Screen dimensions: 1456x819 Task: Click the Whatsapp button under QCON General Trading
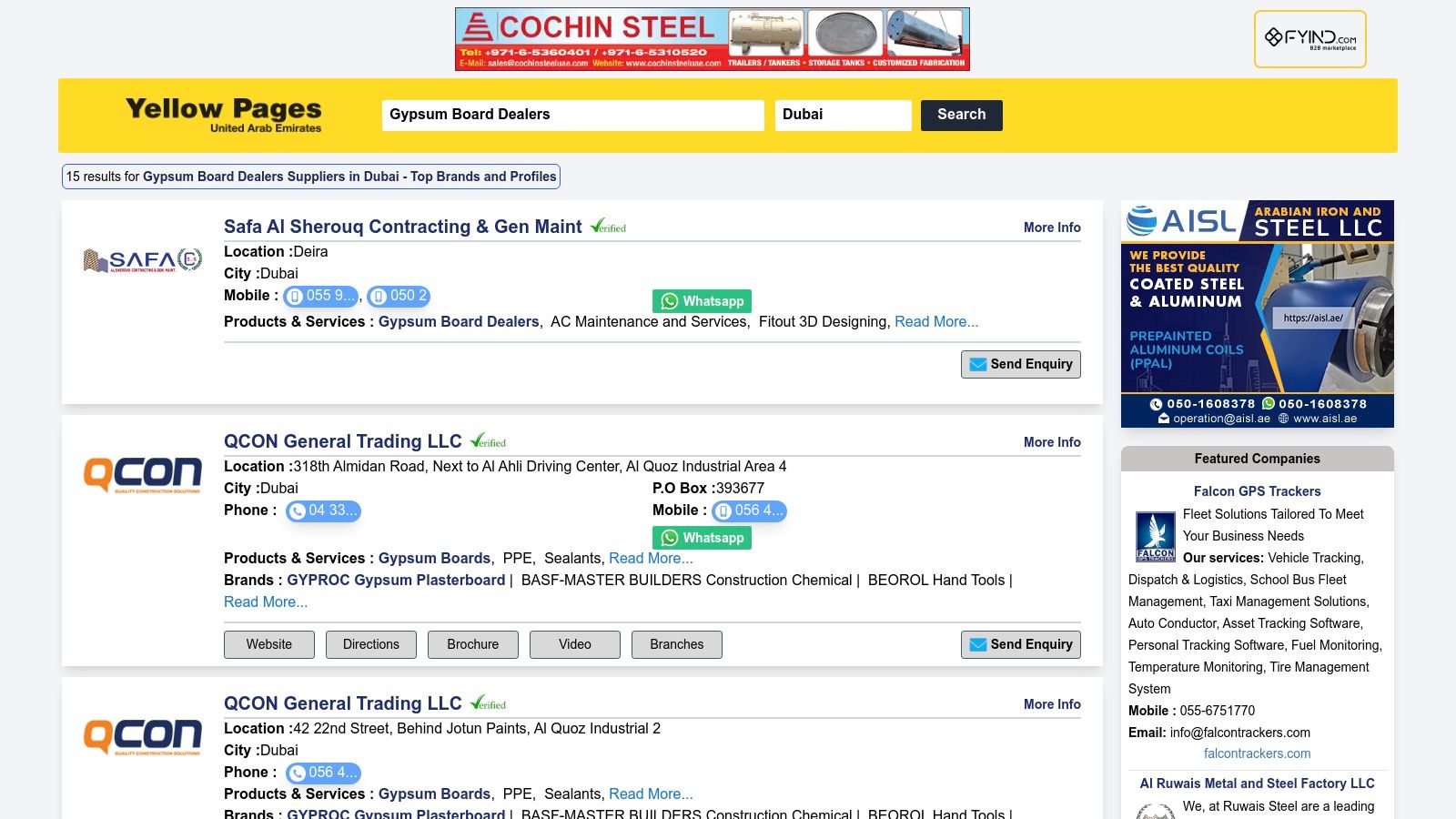point(701,537)
